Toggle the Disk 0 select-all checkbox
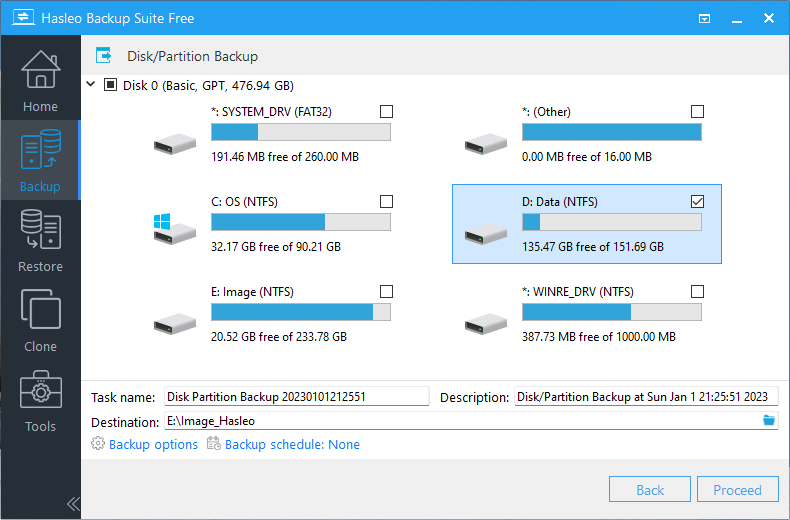Screen dimensions: 790x520 [111, 86]
